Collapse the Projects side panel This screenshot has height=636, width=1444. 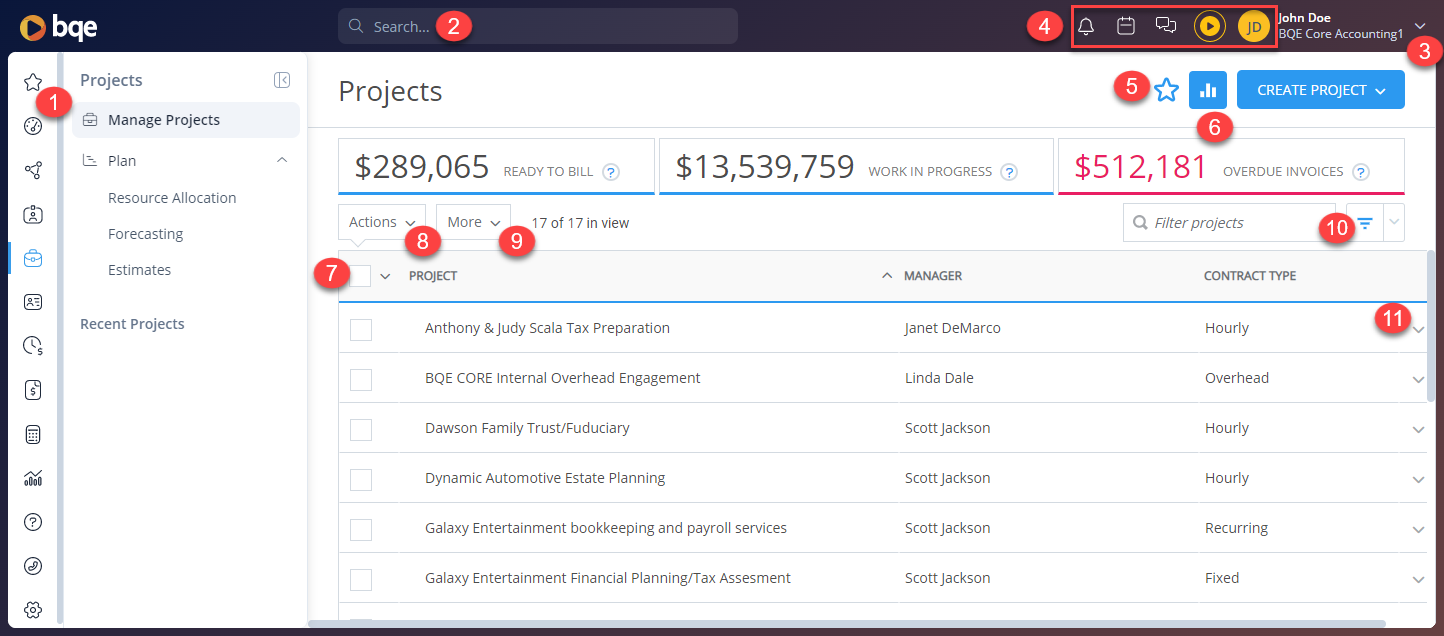point(282,80)
